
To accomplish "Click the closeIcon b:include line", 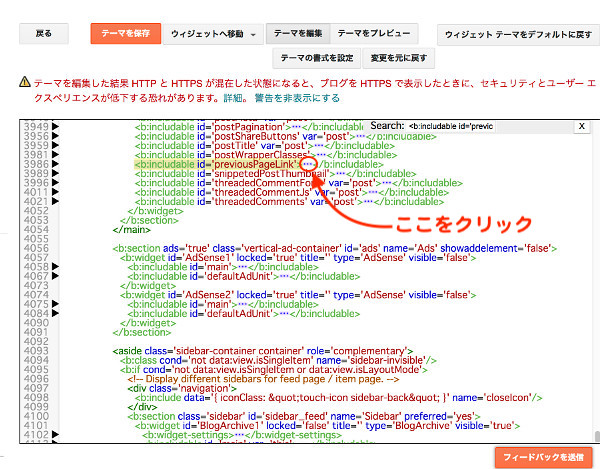I will coord(338,398).
